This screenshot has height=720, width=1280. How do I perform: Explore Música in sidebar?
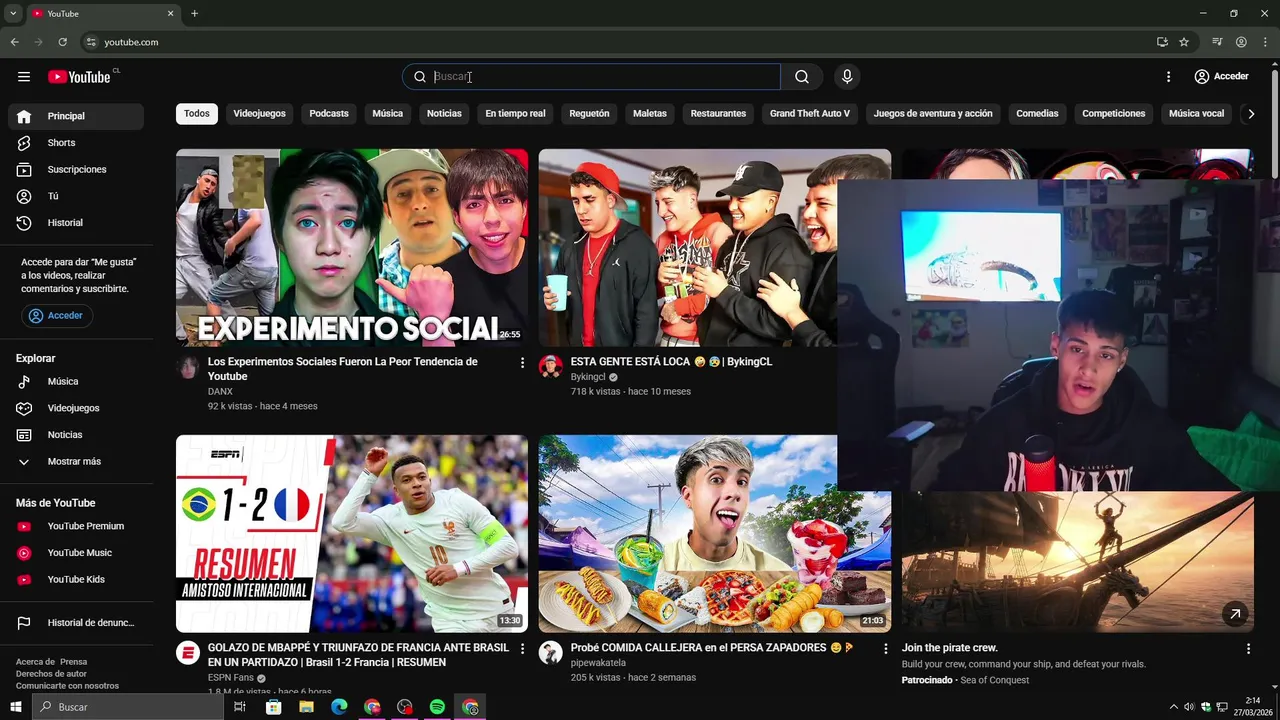click(x=76, y=381)
